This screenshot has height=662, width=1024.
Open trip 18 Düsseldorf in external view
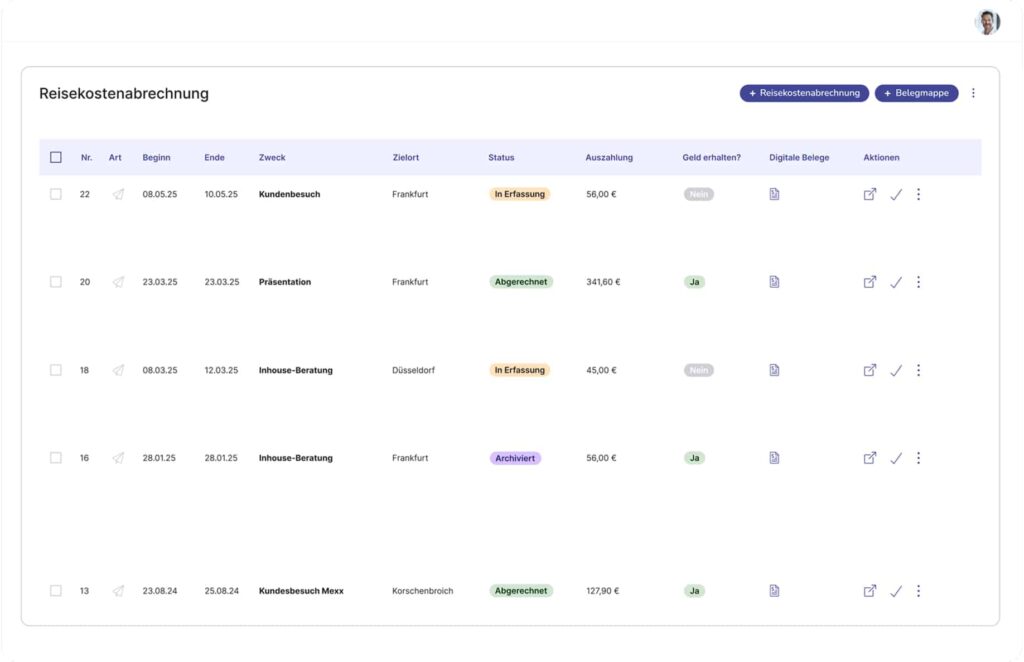coord(869,370)
